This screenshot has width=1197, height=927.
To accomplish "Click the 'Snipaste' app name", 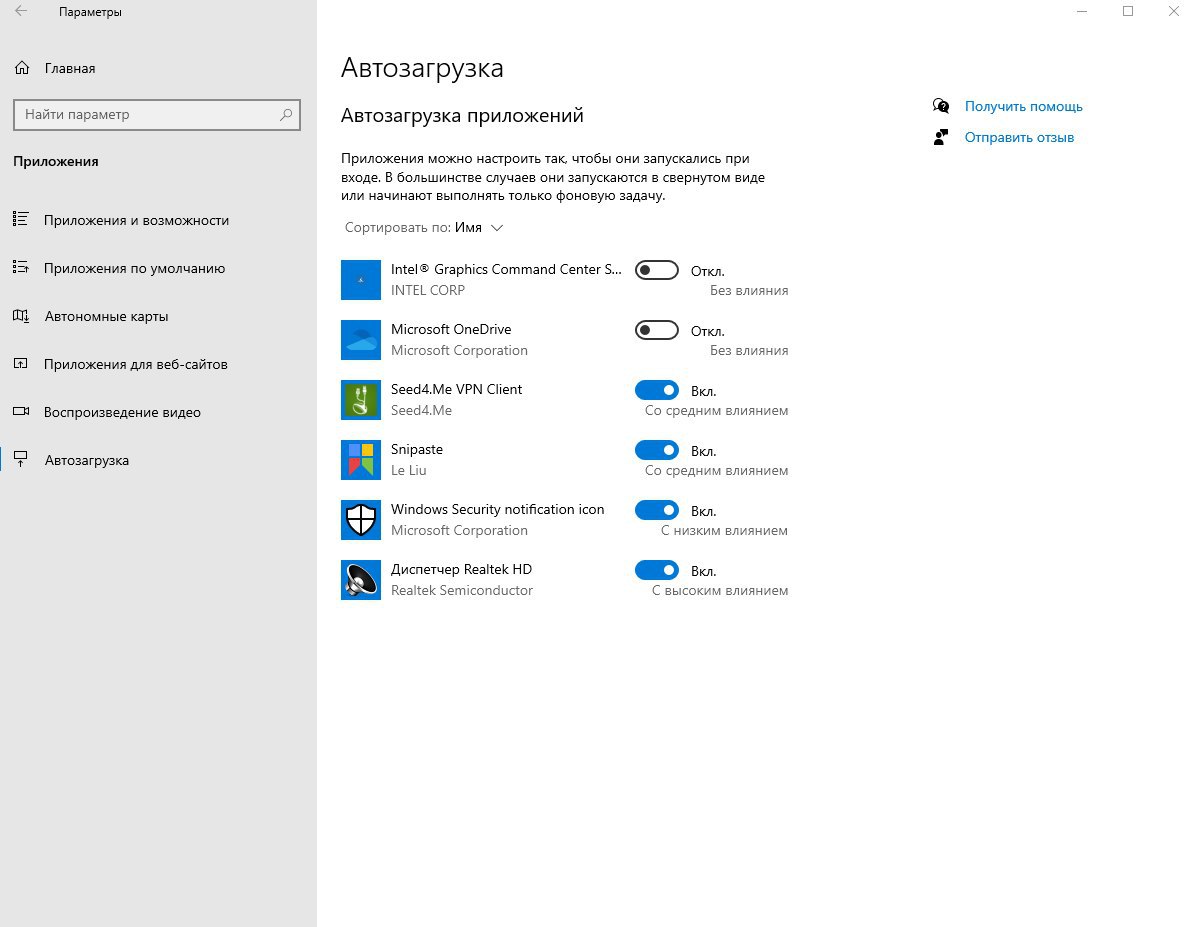I will tap(417, 449).
